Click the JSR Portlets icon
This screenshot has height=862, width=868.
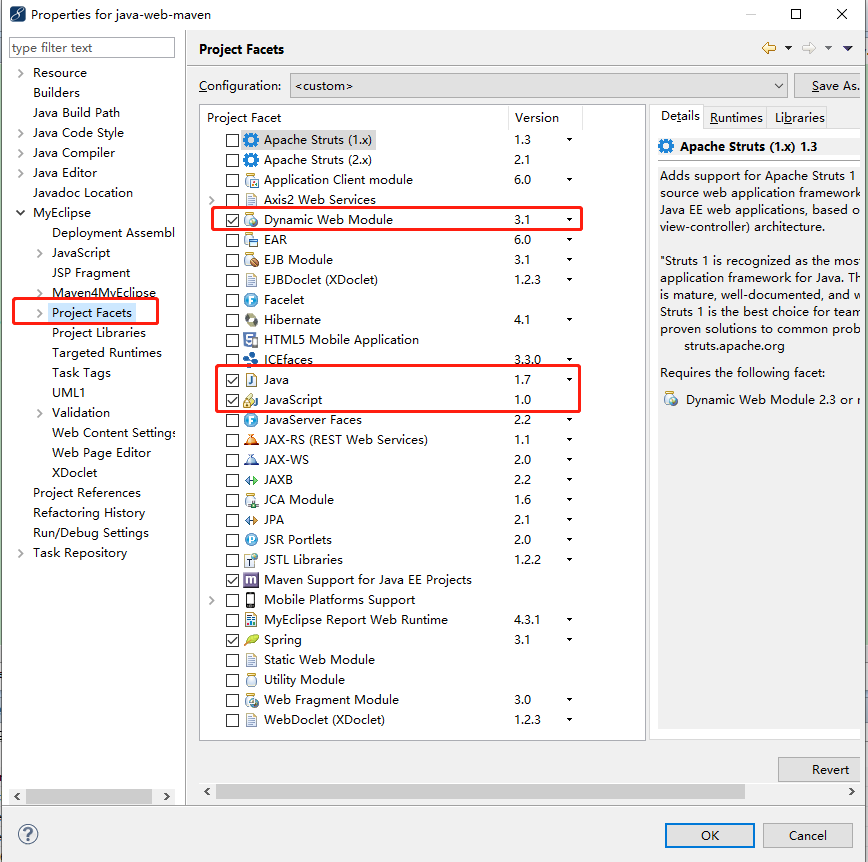(251, 540)
